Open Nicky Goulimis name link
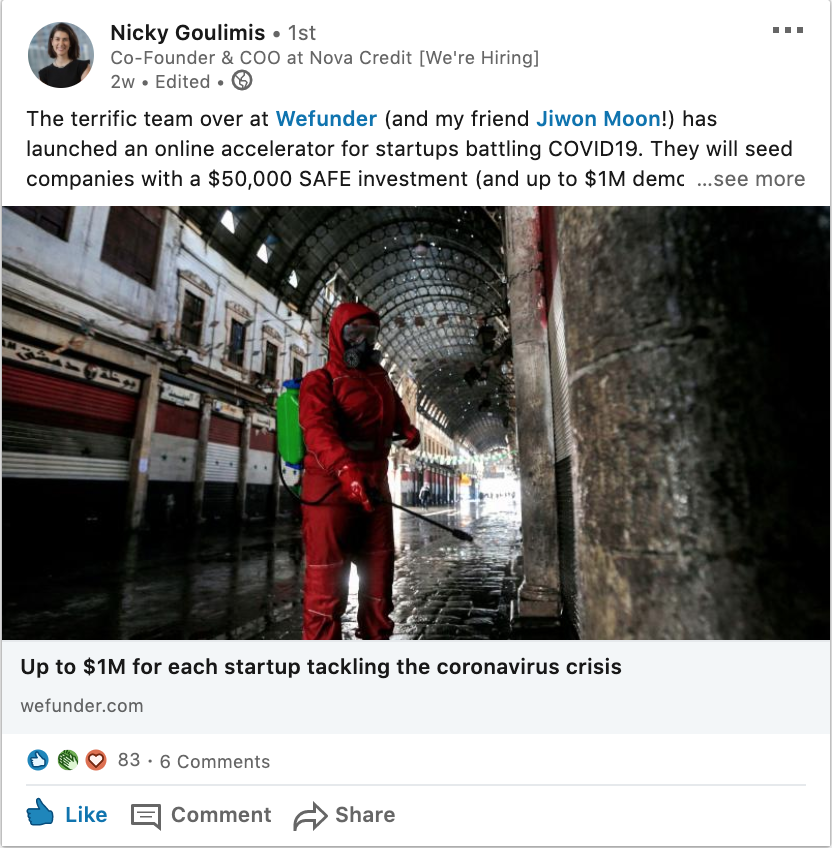The height and width of the screenshot is (848, 832). [x=188, y=33]
